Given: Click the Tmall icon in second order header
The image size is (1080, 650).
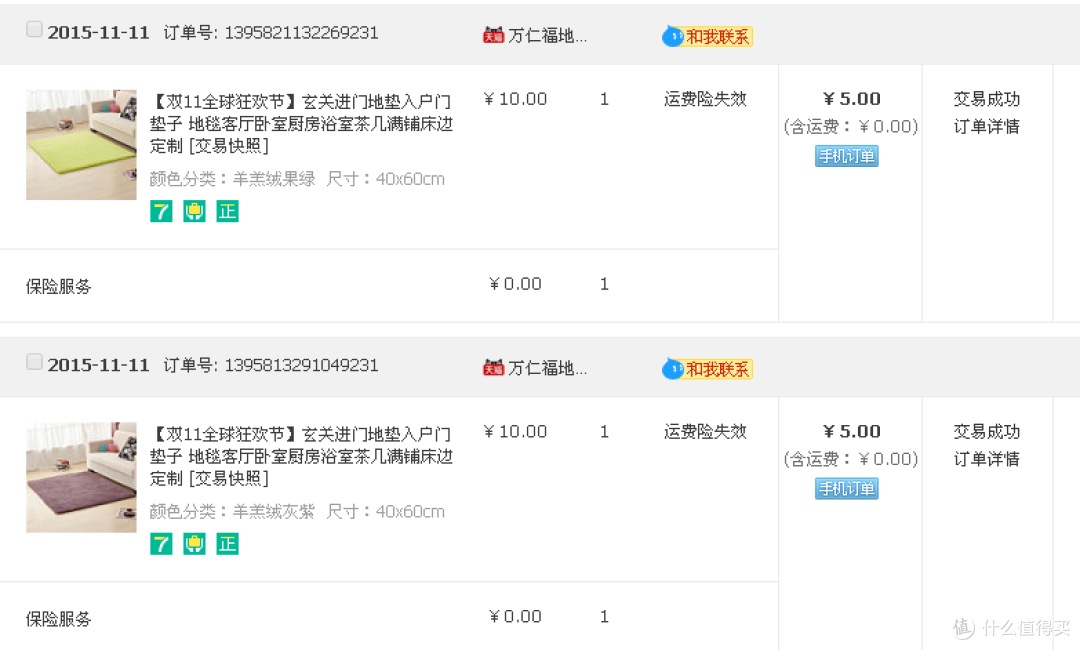Looking at the screenshot, I should (493, 368).
